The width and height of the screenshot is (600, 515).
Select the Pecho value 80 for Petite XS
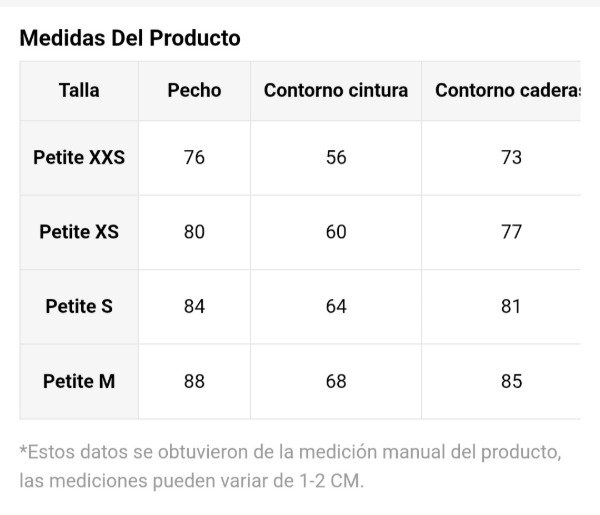(194, 232)
